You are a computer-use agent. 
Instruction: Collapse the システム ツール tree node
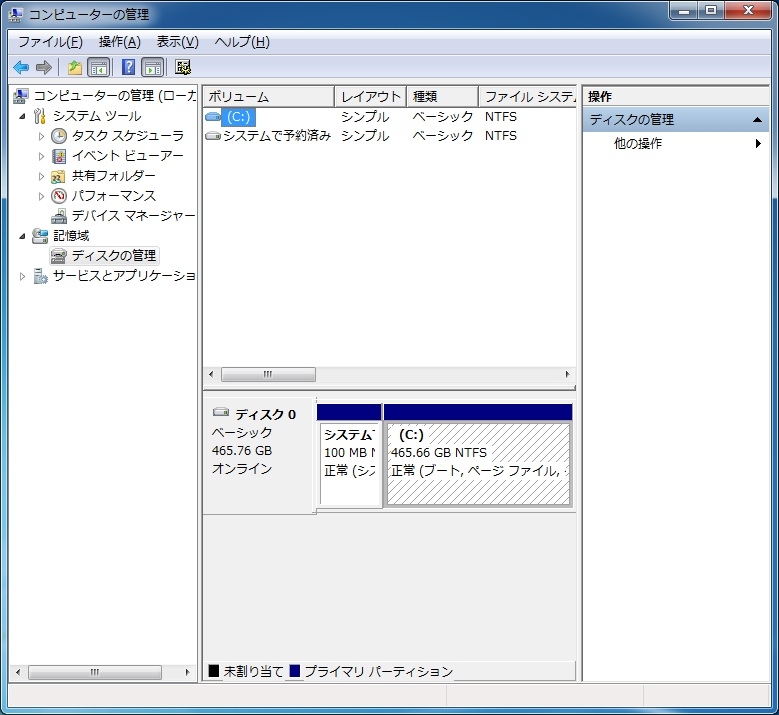coord(22,117)
